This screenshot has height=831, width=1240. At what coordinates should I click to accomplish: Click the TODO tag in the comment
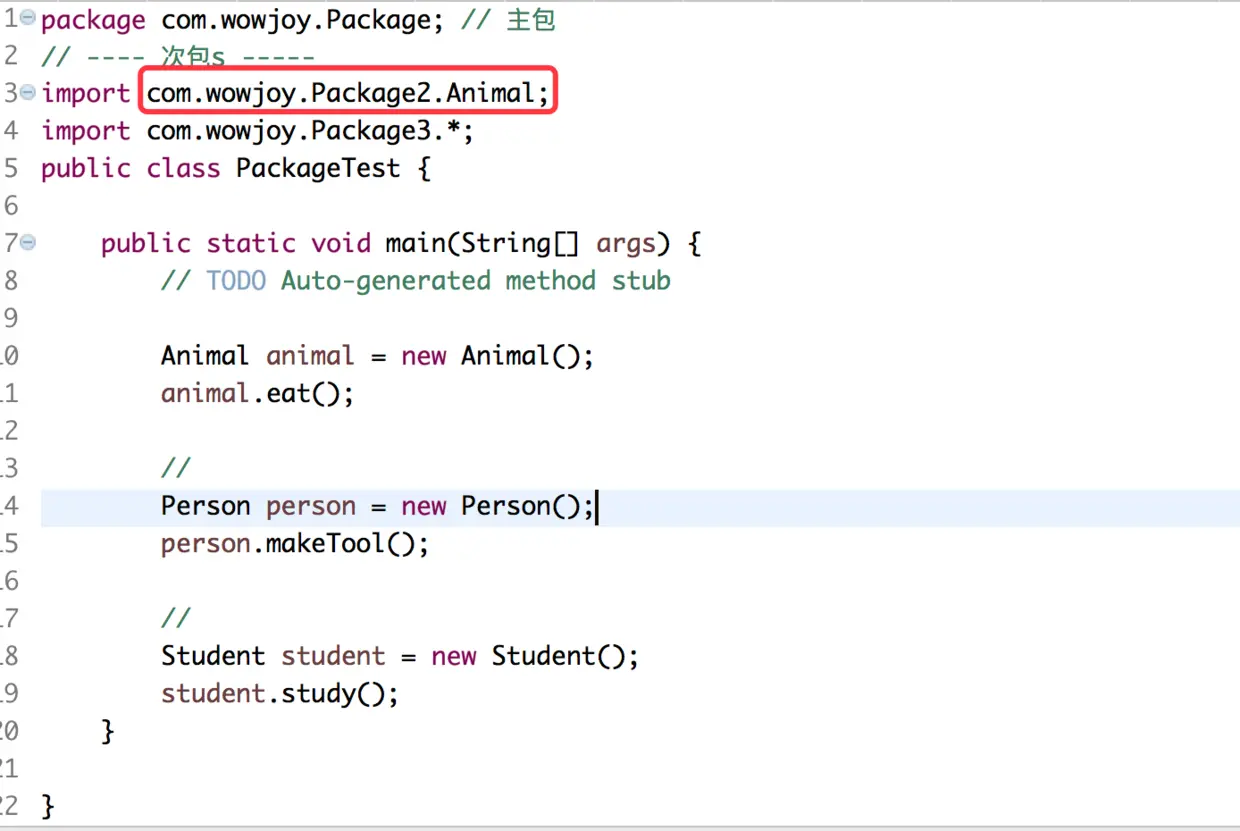point(236,281)
